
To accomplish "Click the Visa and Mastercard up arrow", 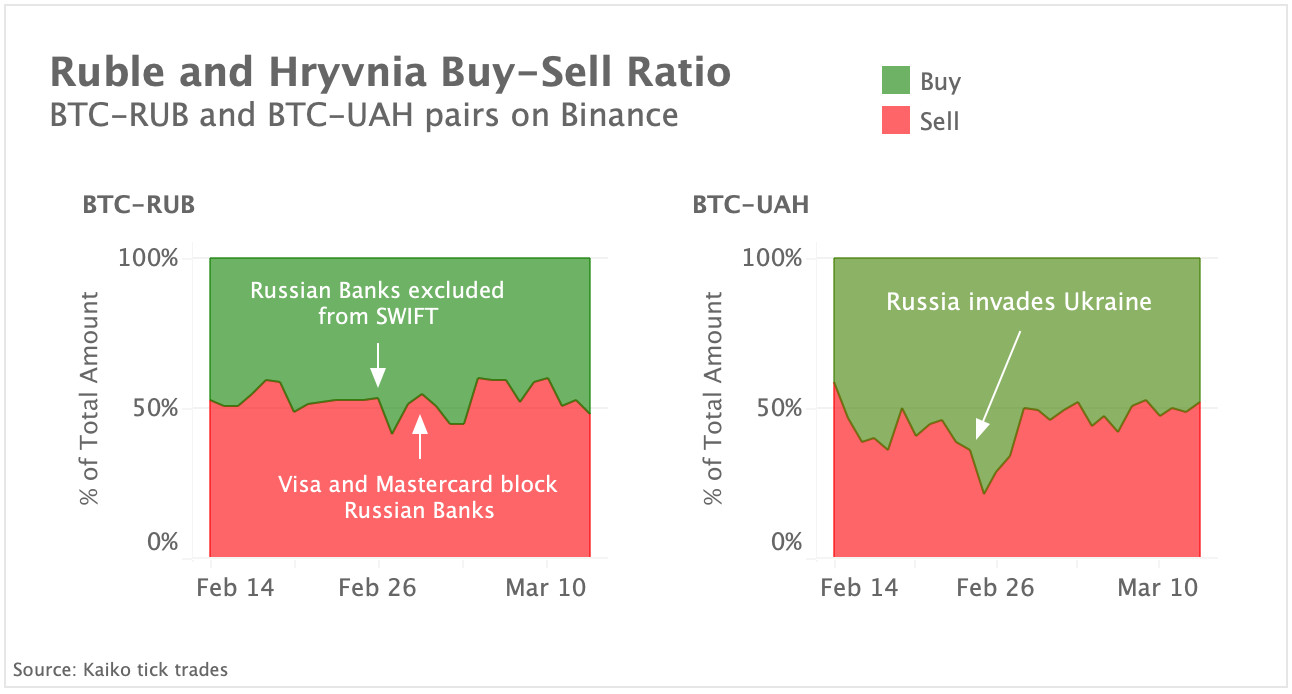I will 420,437.
